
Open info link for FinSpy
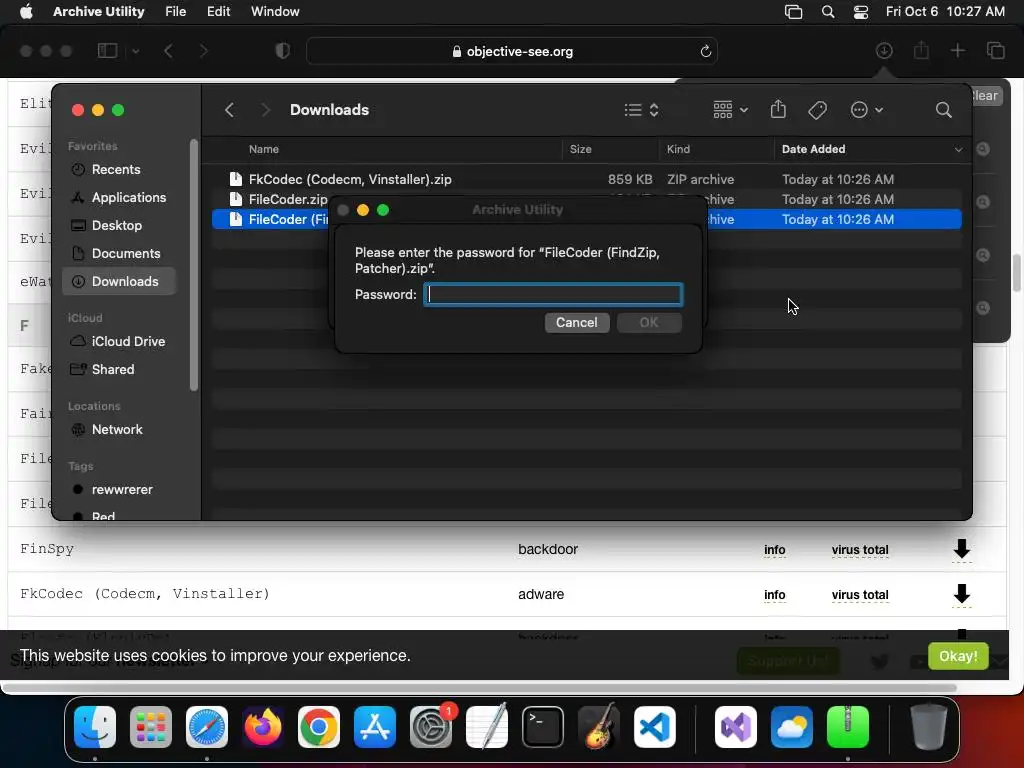click(x=775, y=550)
